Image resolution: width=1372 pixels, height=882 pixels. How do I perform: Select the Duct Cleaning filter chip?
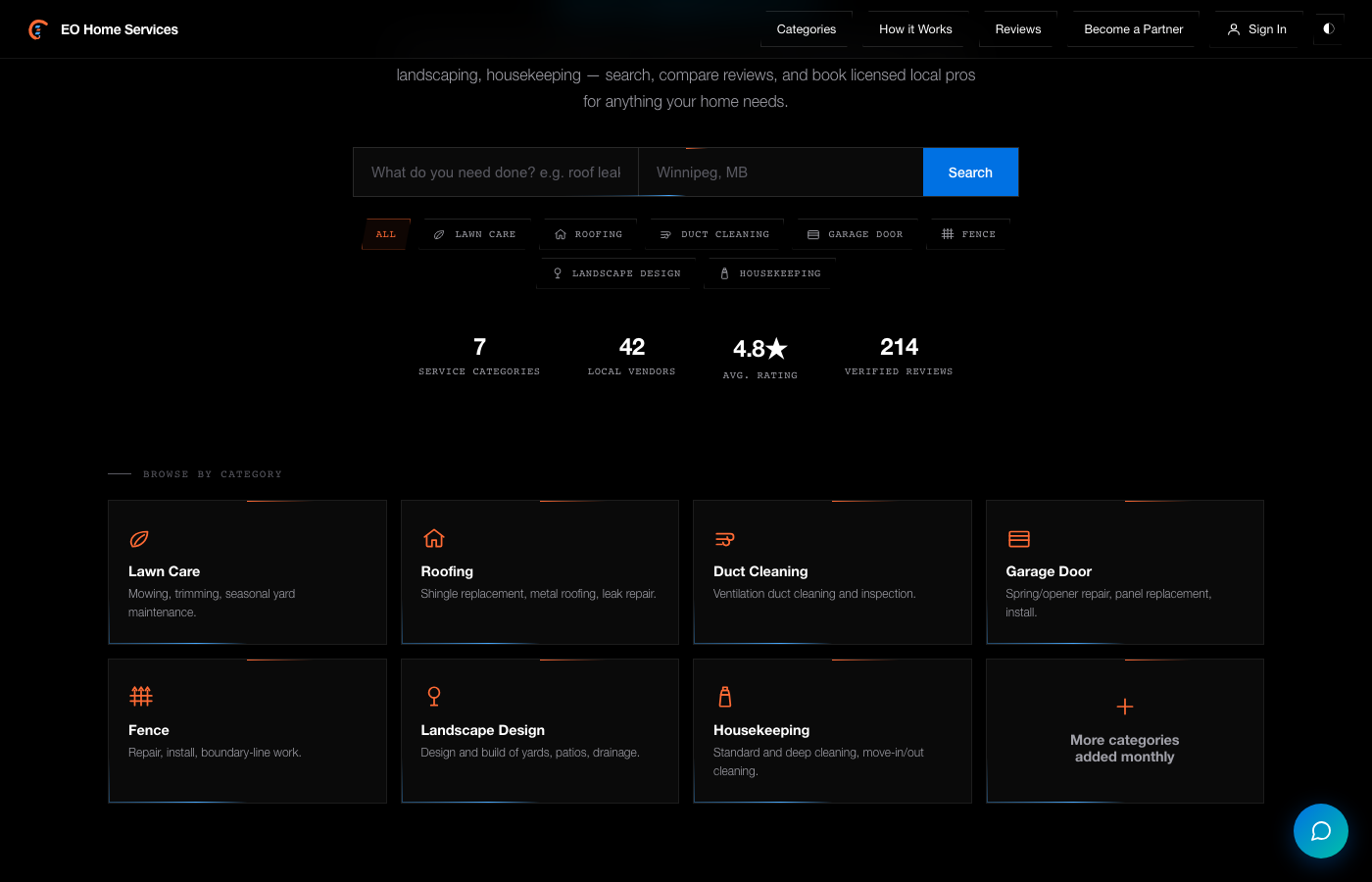click(x=714, y=234)
